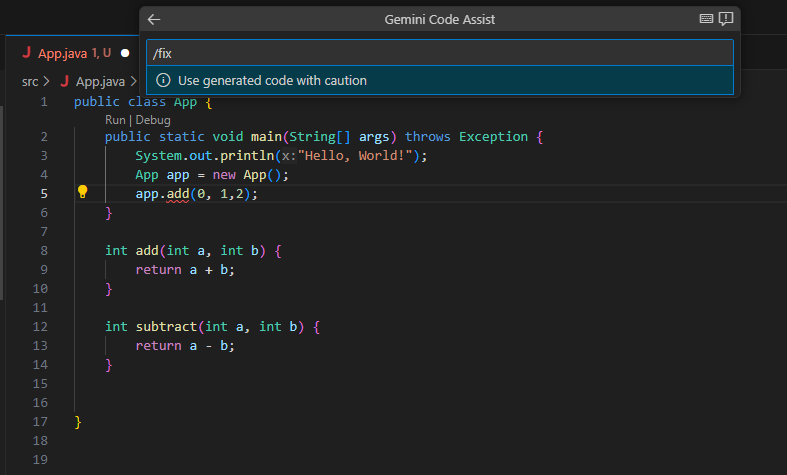
Task: Click 'App.java' in the breadcrumb path
Action: pyautogui.click(x=100, y=81)
